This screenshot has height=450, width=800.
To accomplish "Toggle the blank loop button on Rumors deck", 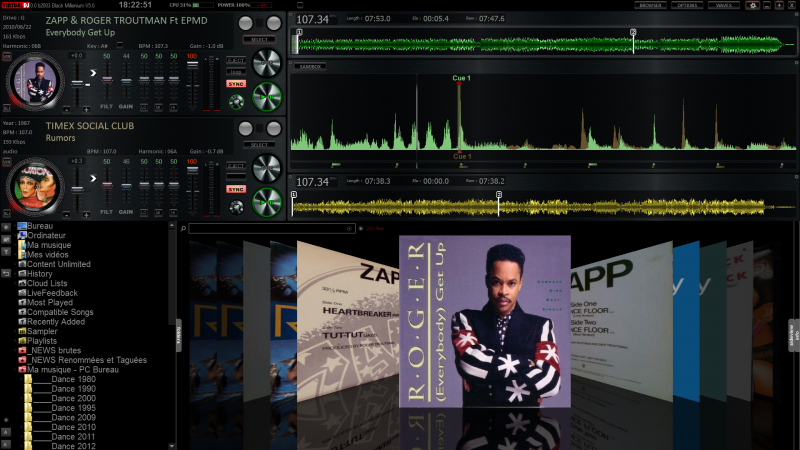I will (x=236, y=177).
